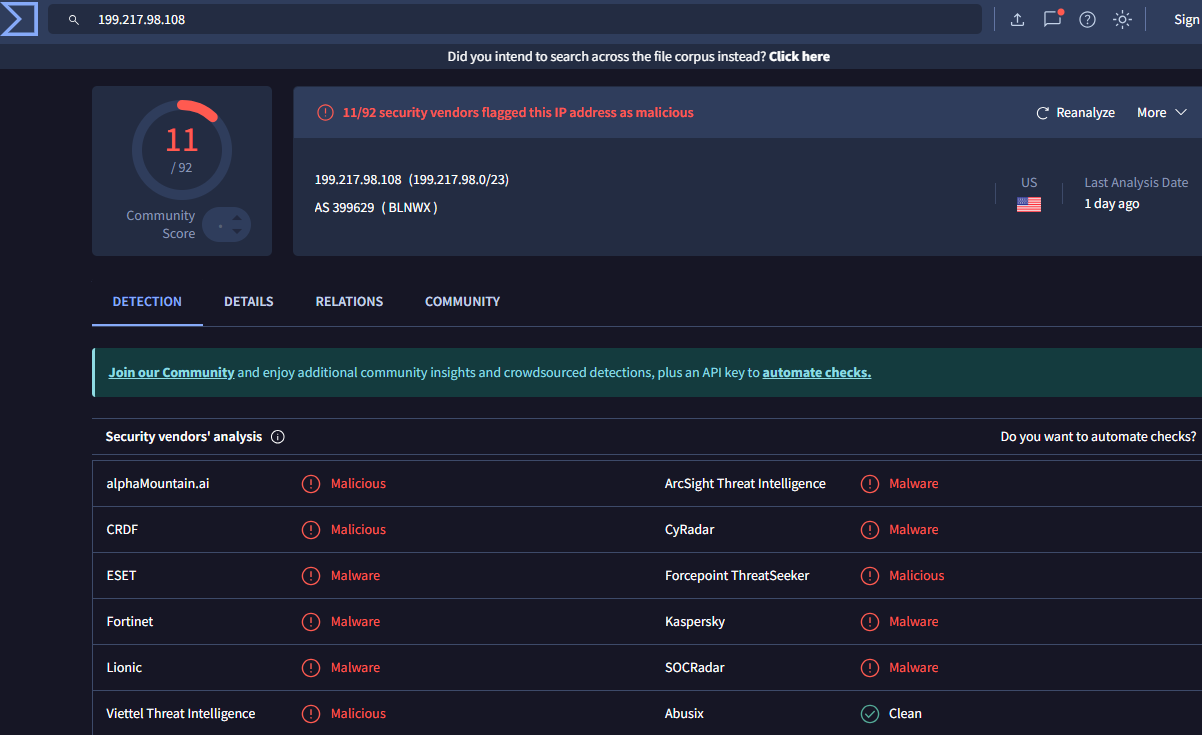Open the help question mark icon
Screen dimensions: 1202x735
pyautogui.click(x=1087, y=20)
